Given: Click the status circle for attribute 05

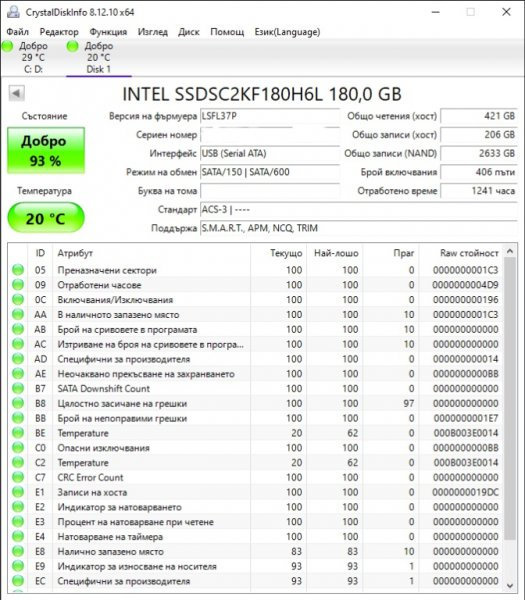Looking at the screenshot, I should coord(18,270).
